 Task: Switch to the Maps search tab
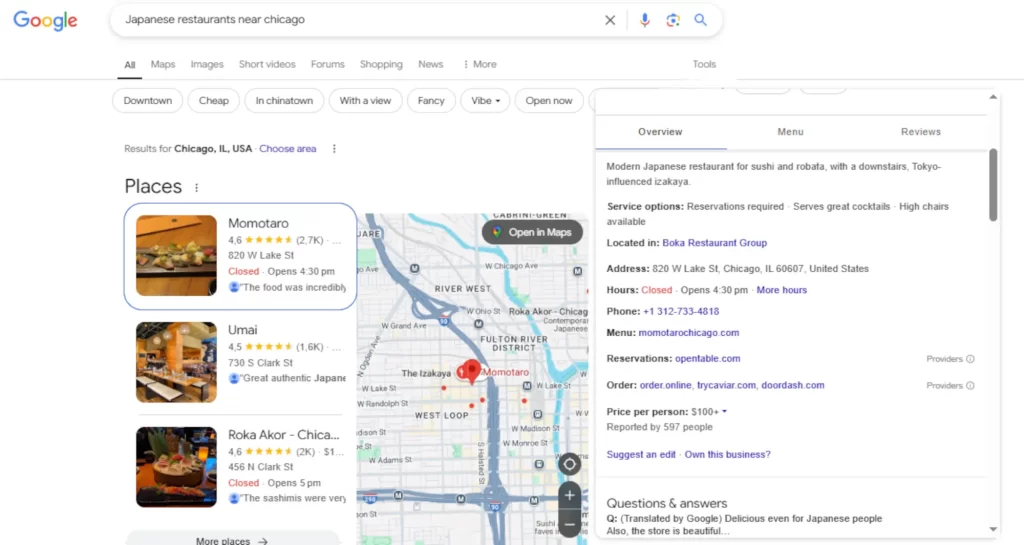[163, 64]
